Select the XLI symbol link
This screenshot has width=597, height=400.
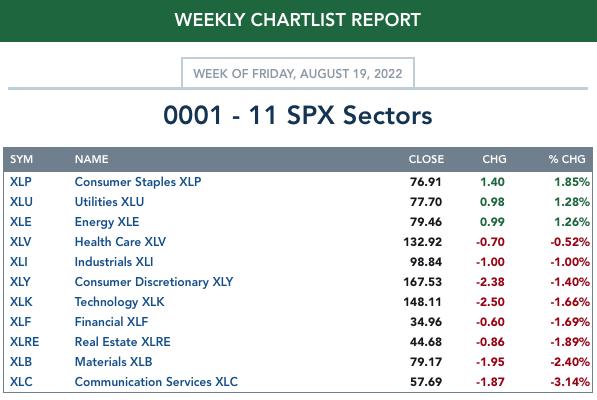[19, 261]
